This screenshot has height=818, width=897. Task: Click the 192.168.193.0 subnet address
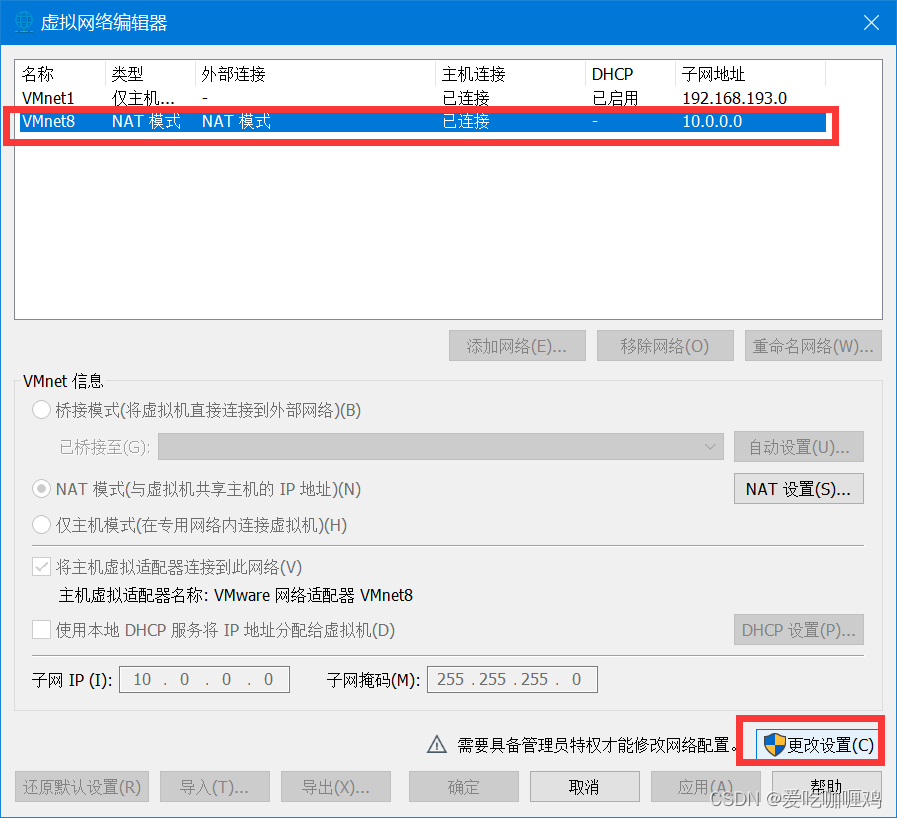[735, 98]
